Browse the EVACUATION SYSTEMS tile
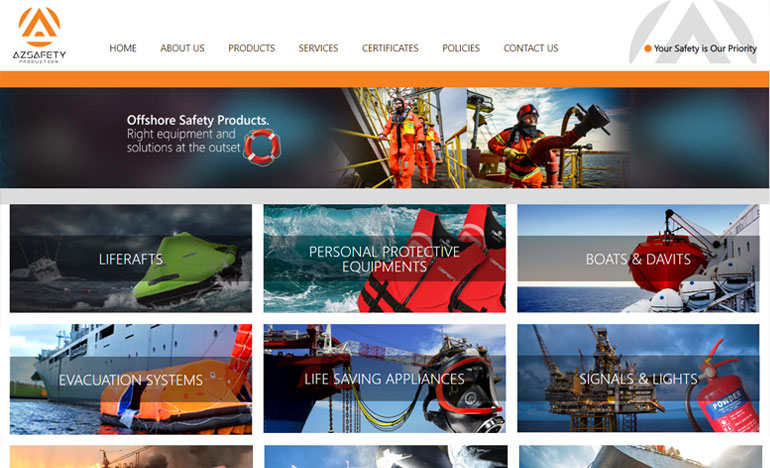Viewport: 770px width, 468px height. click(131, 379)
